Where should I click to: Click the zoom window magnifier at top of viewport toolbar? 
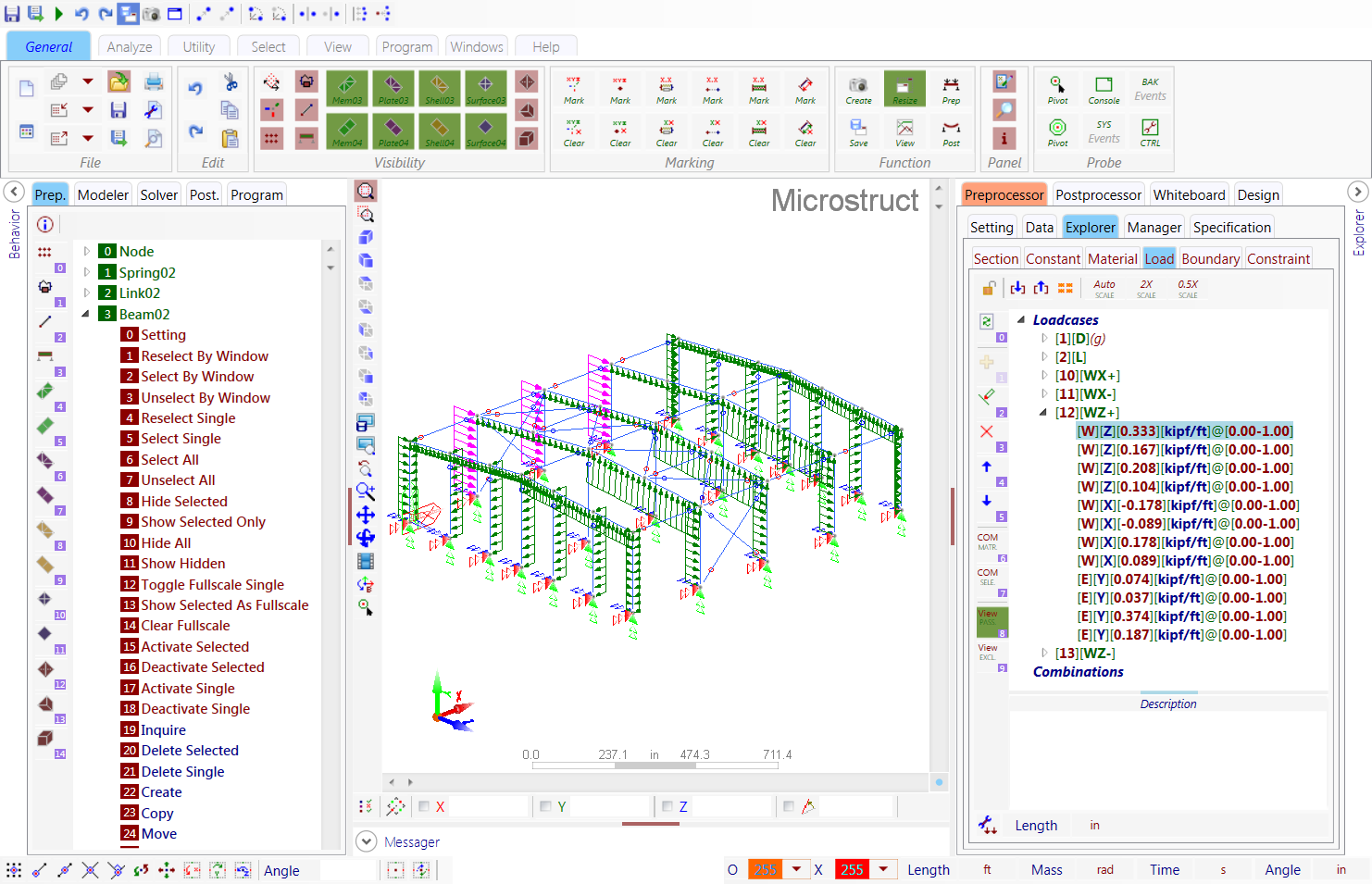[366, 192]
